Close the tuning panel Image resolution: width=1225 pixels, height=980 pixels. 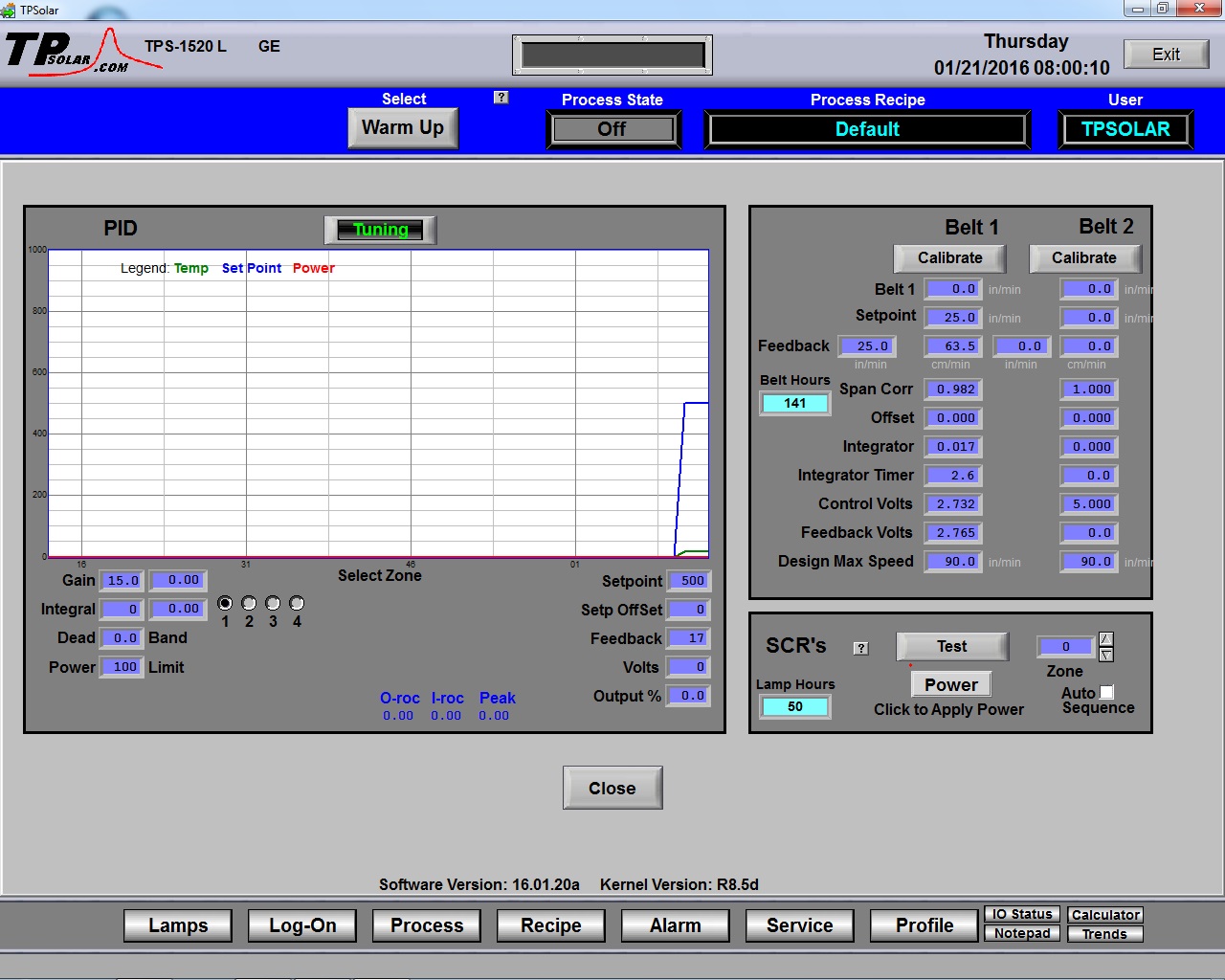click(612, 788)
